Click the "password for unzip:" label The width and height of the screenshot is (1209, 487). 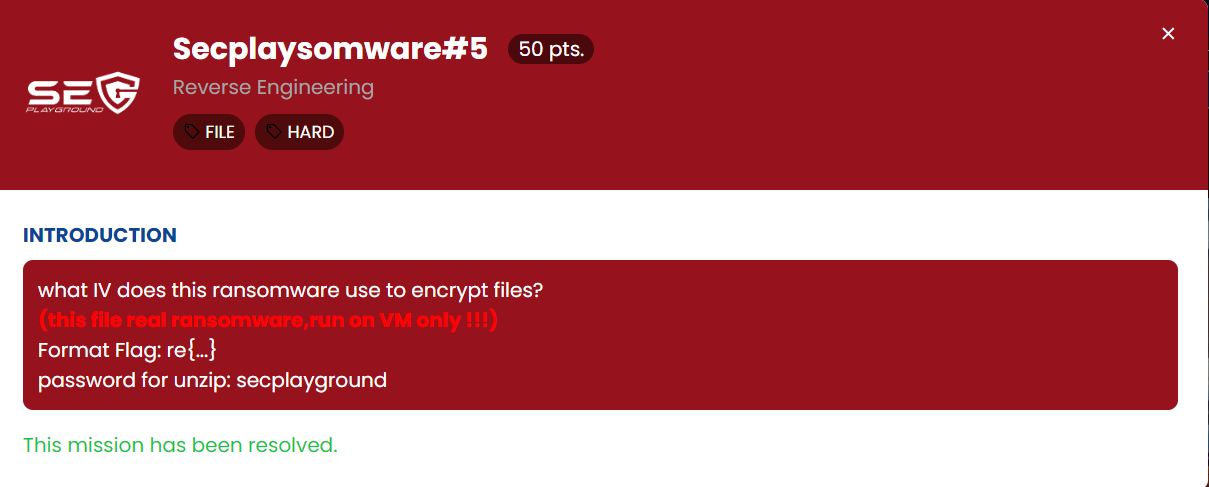point(134,380)
